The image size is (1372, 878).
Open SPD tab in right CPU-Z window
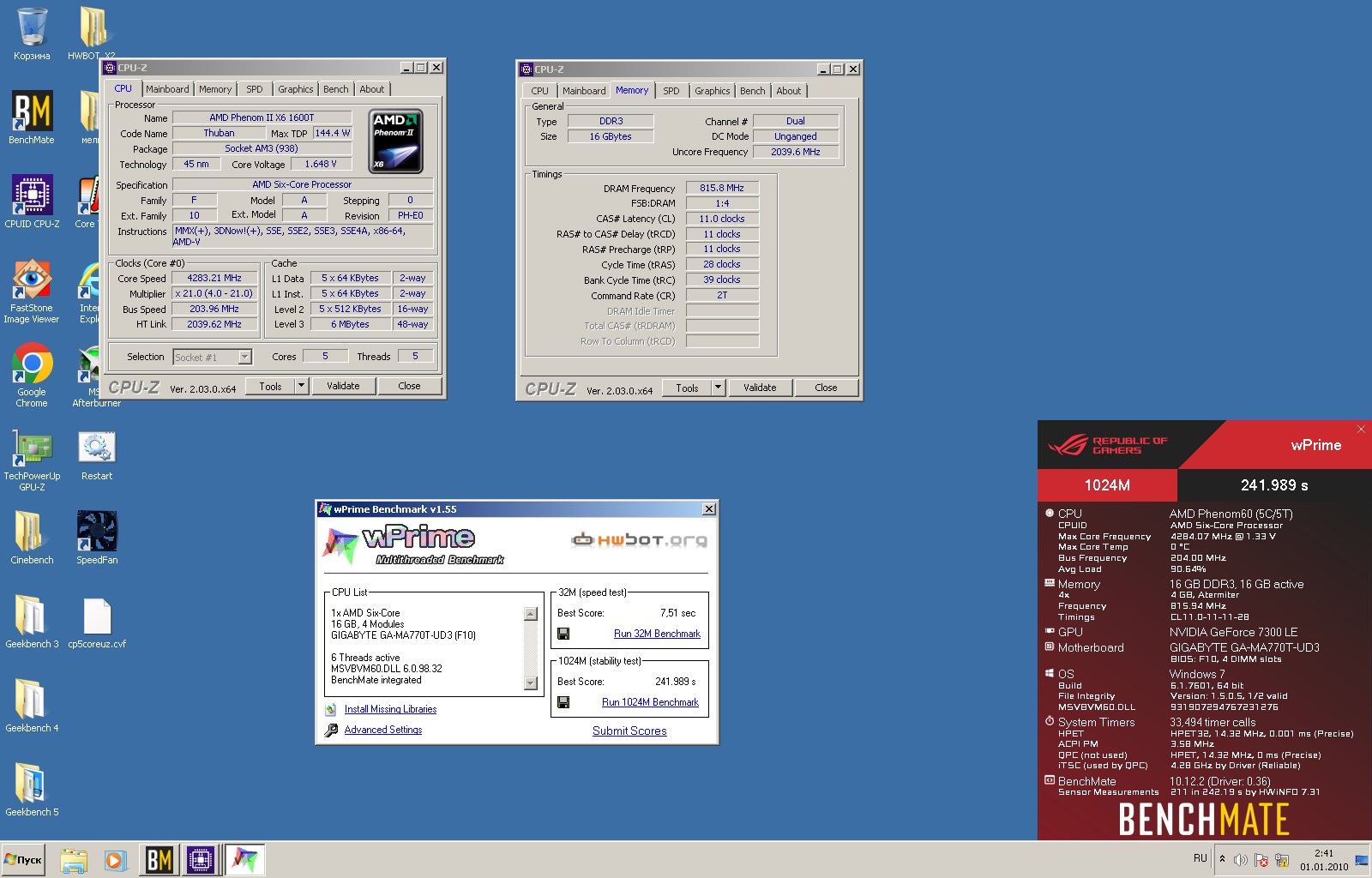(671, 91)
